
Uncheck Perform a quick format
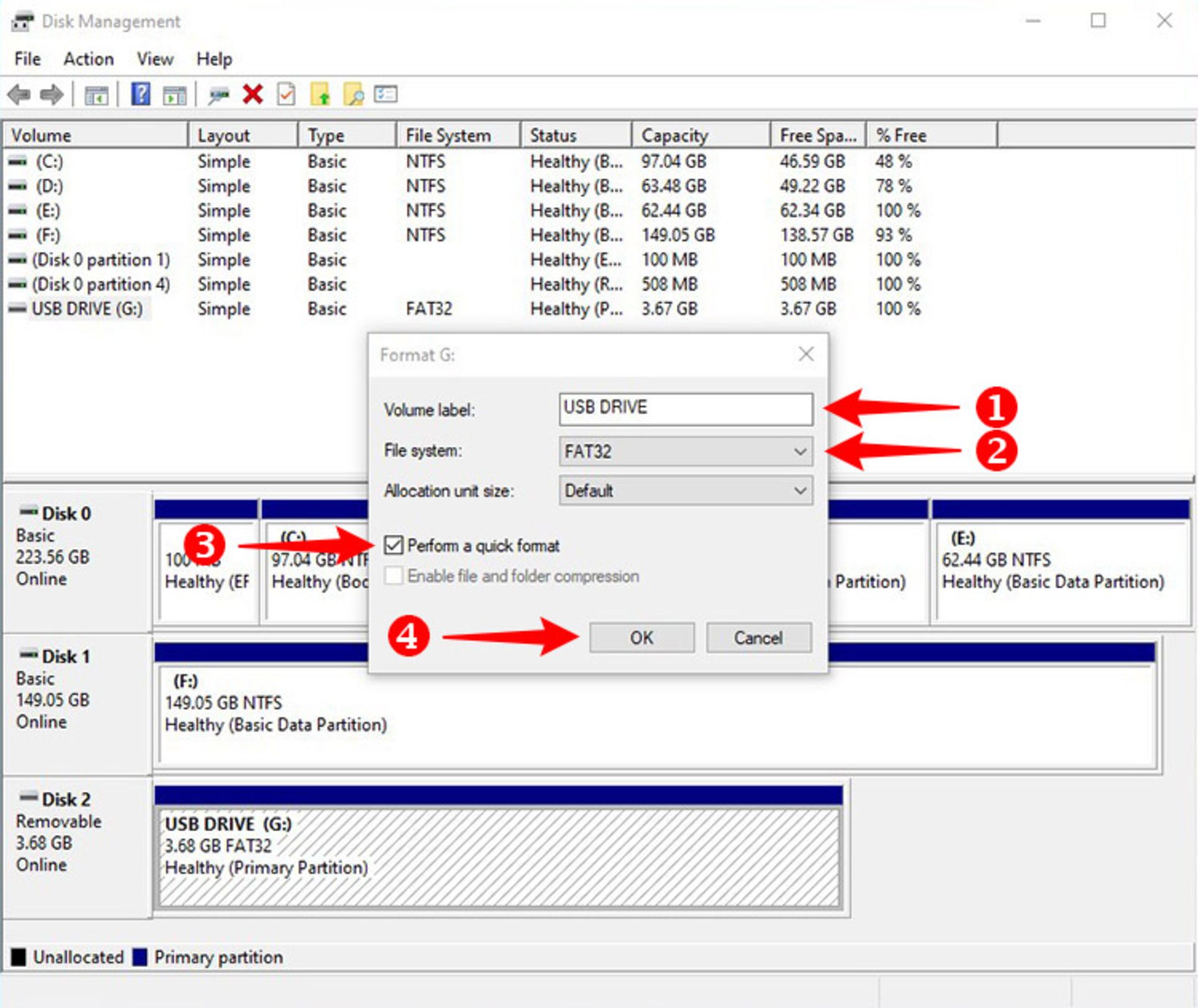coord(393,545)
